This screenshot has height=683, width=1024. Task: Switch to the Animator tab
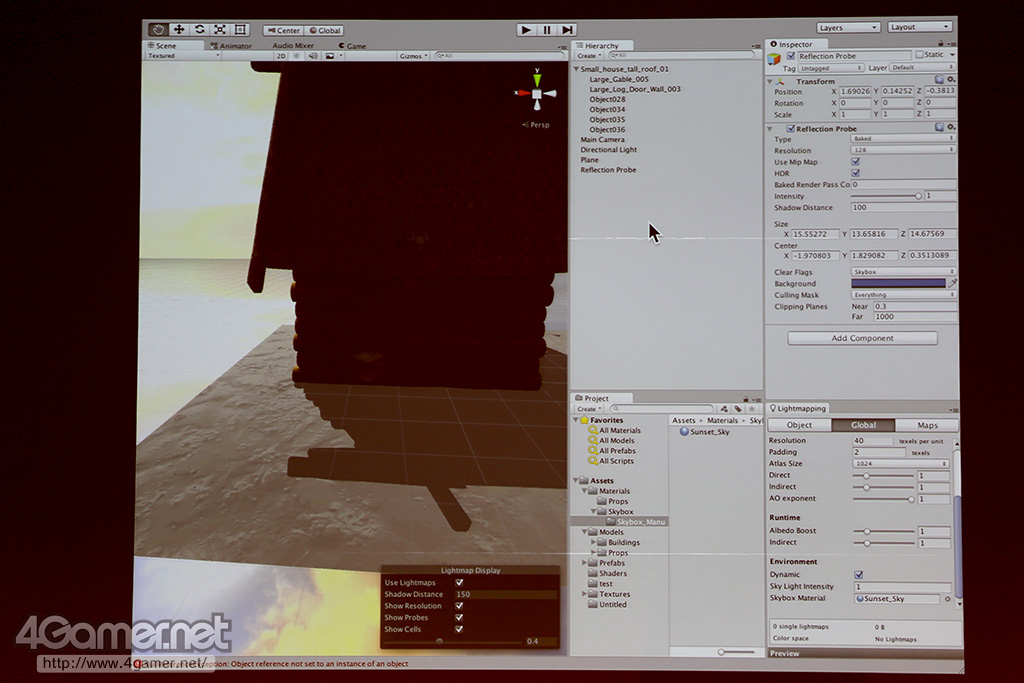(x=231, y=46)
